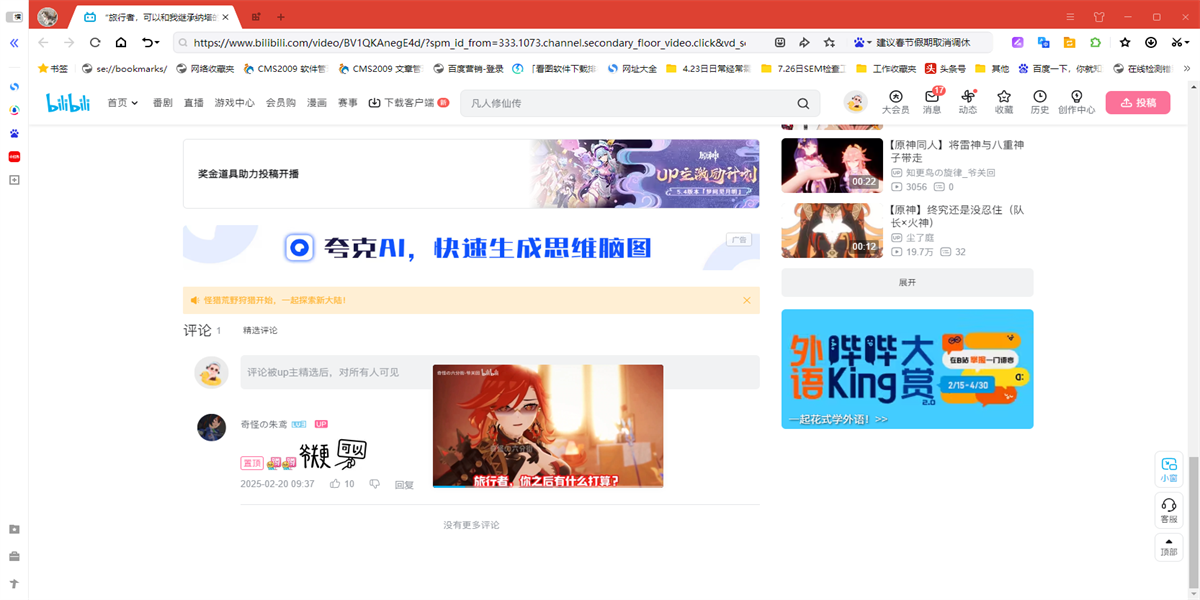Switch to the 番剧 menu item
This screenshot has width=1200, height=600.
coord(163,103)
